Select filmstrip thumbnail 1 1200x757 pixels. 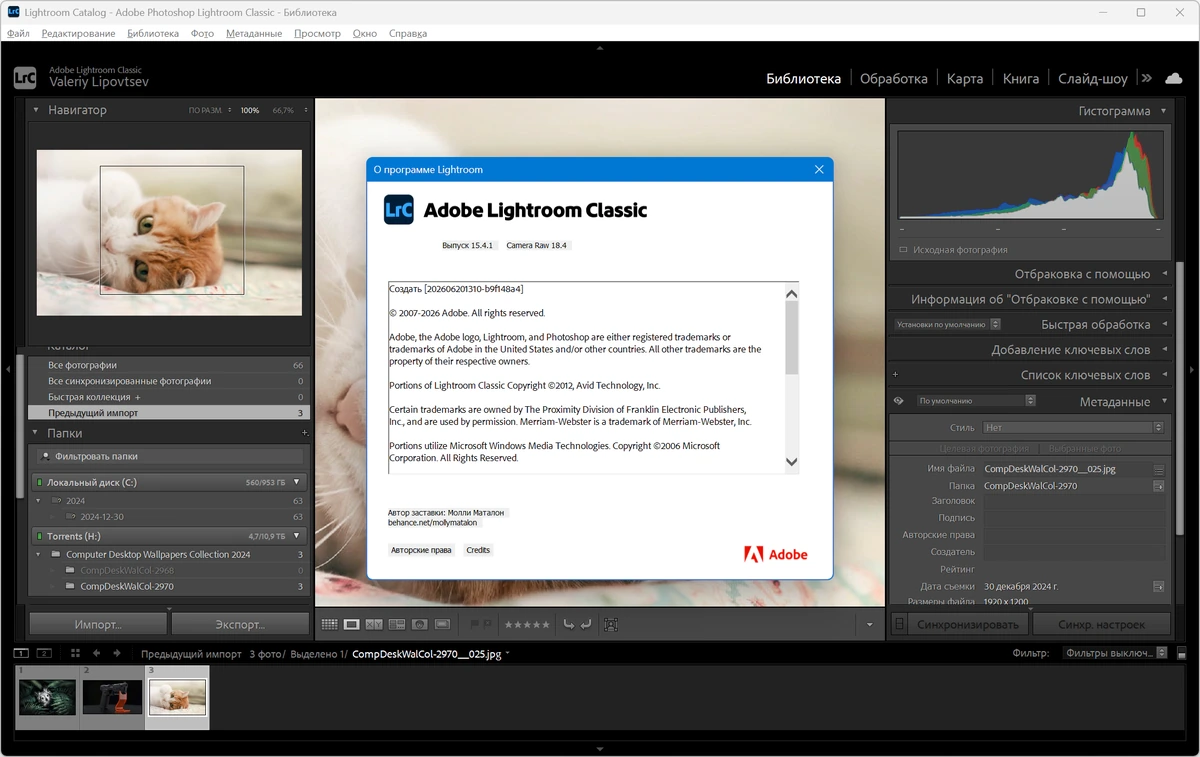(47, 697)
